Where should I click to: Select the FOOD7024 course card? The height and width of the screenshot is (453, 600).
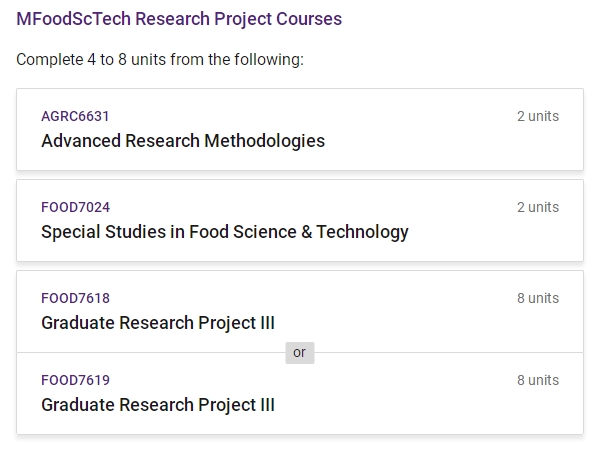[300, 220]
